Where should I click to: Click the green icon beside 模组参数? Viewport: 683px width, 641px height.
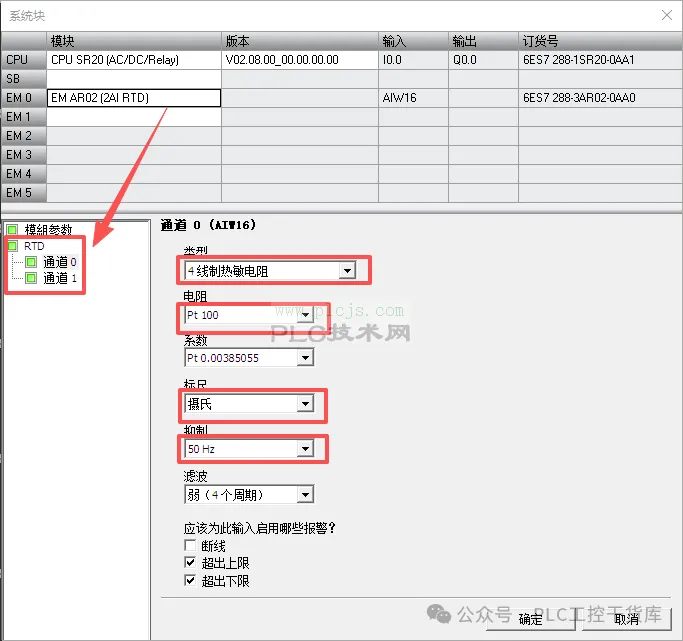click(12, 229)
